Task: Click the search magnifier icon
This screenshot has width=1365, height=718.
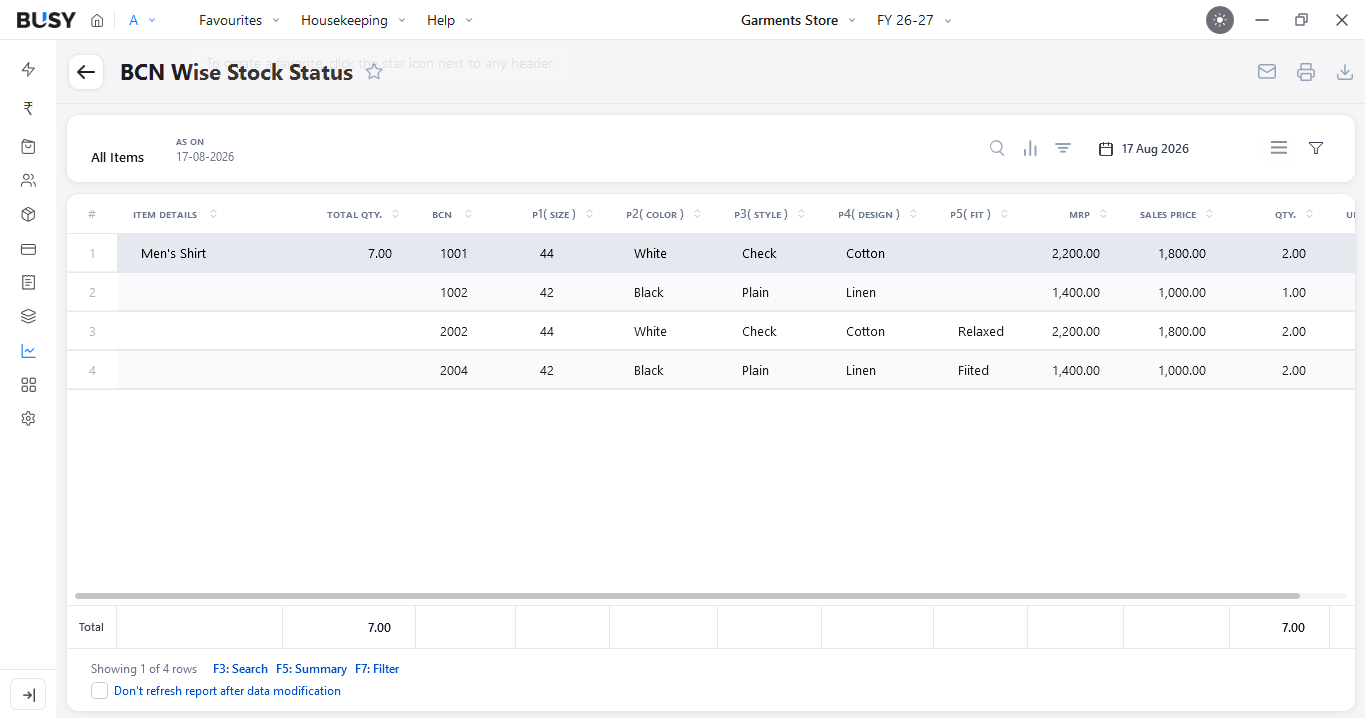Action: pyautogui.click(x=997, y=148)
